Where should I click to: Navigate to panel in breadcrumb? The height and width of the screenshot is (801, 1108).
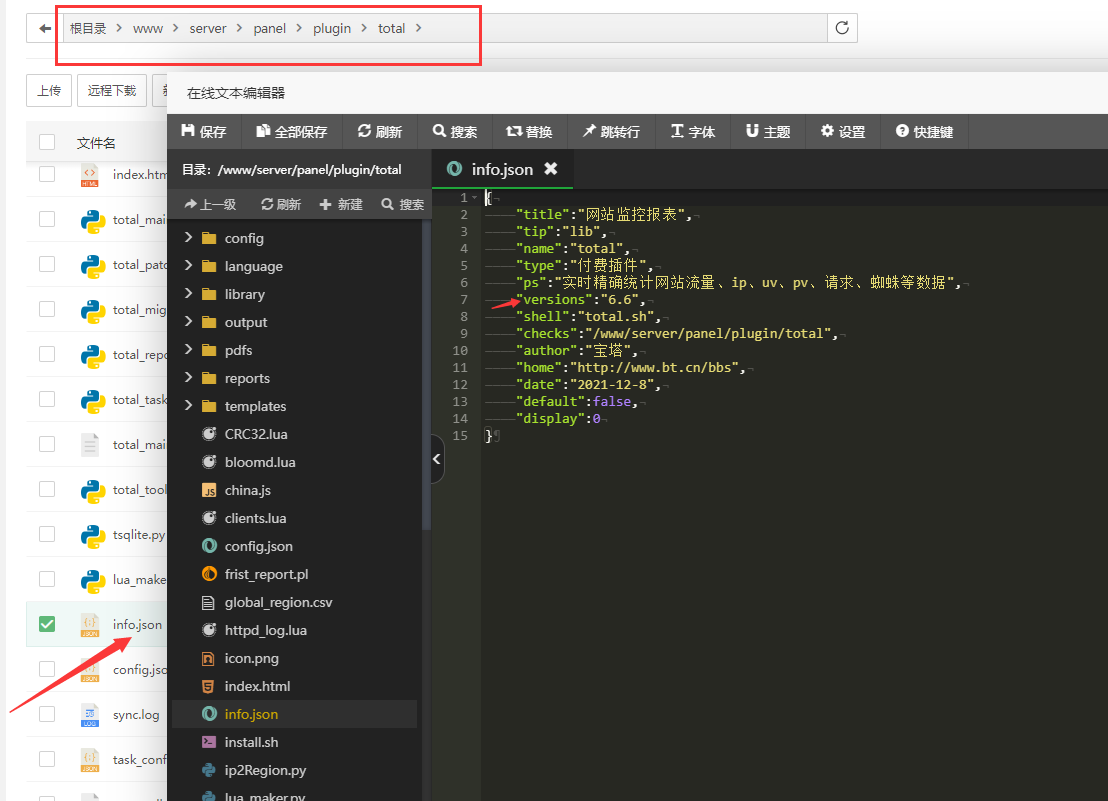tap(269, 28)
